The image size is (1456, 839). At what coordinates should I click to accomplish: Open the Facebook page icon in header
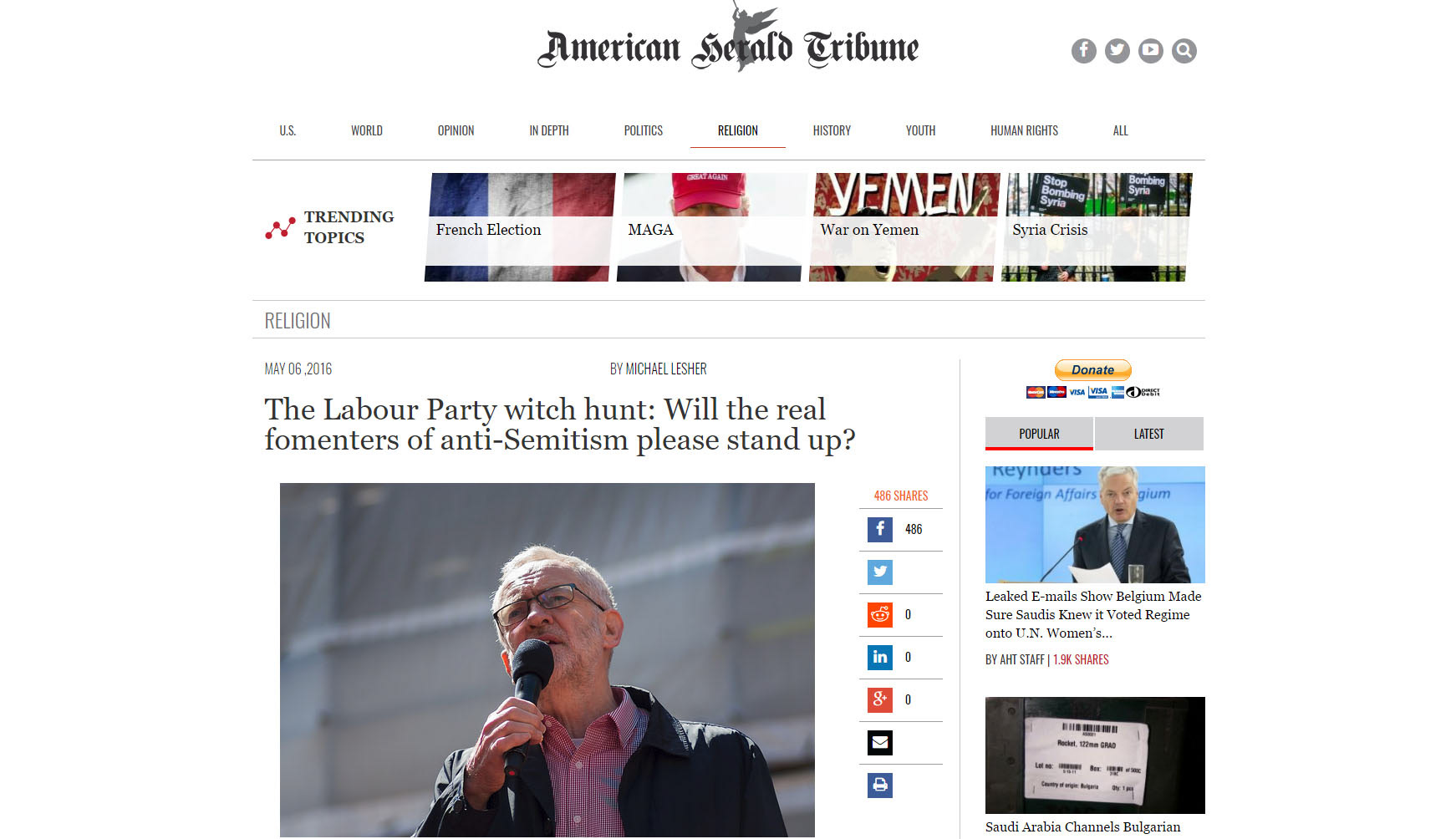point(1083,51)
